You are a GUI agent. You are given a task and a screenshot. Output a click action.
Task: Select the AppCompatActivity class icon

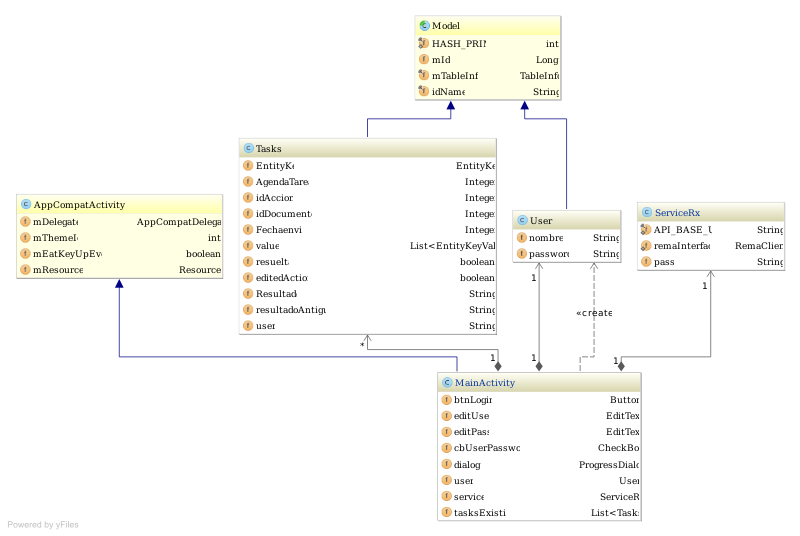point(26,204)
